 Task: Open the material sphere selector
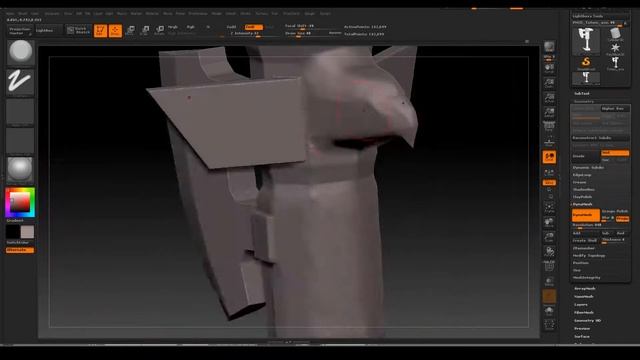point(20,170)
